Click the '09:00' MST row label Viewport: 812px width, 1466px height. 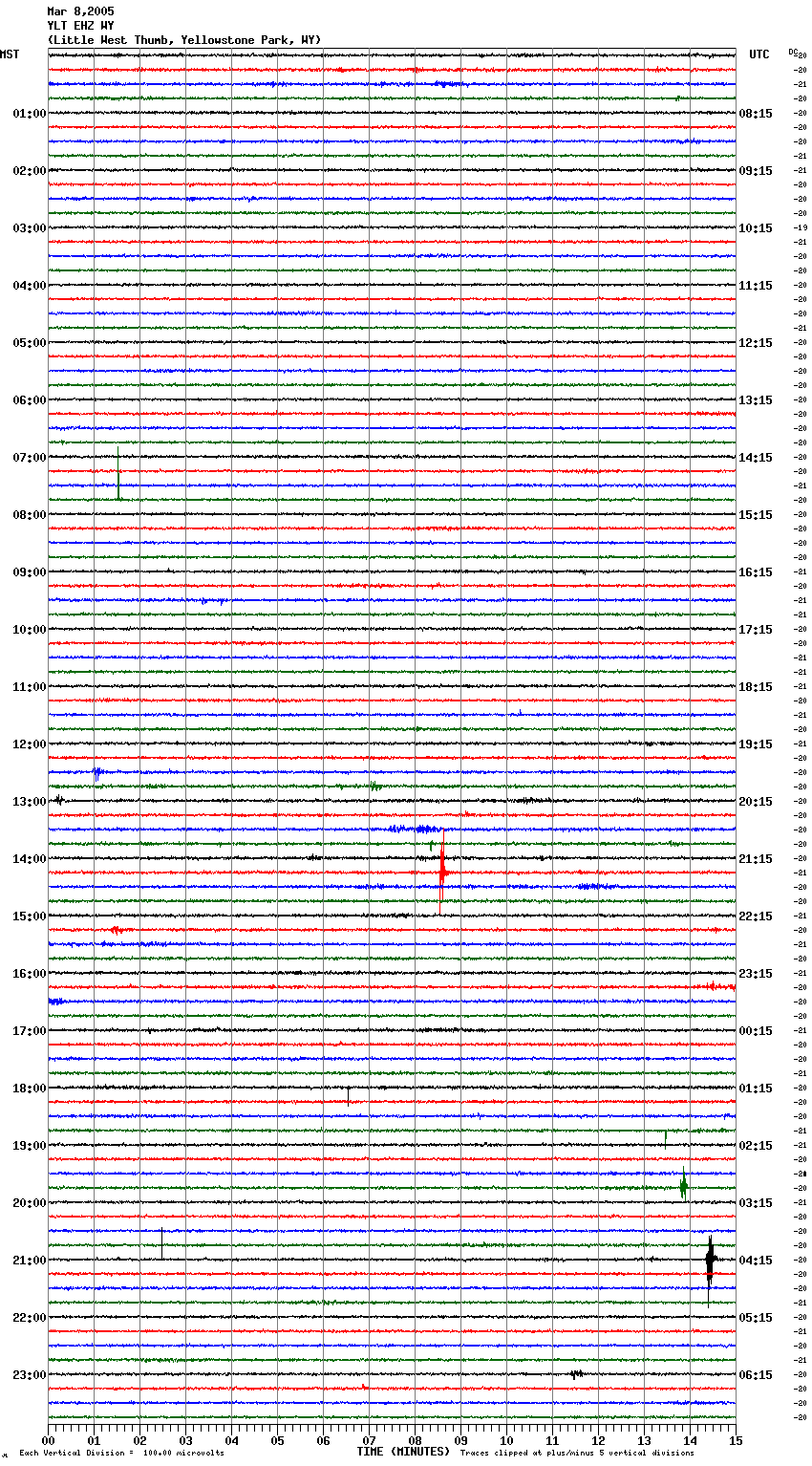point(30,572)
